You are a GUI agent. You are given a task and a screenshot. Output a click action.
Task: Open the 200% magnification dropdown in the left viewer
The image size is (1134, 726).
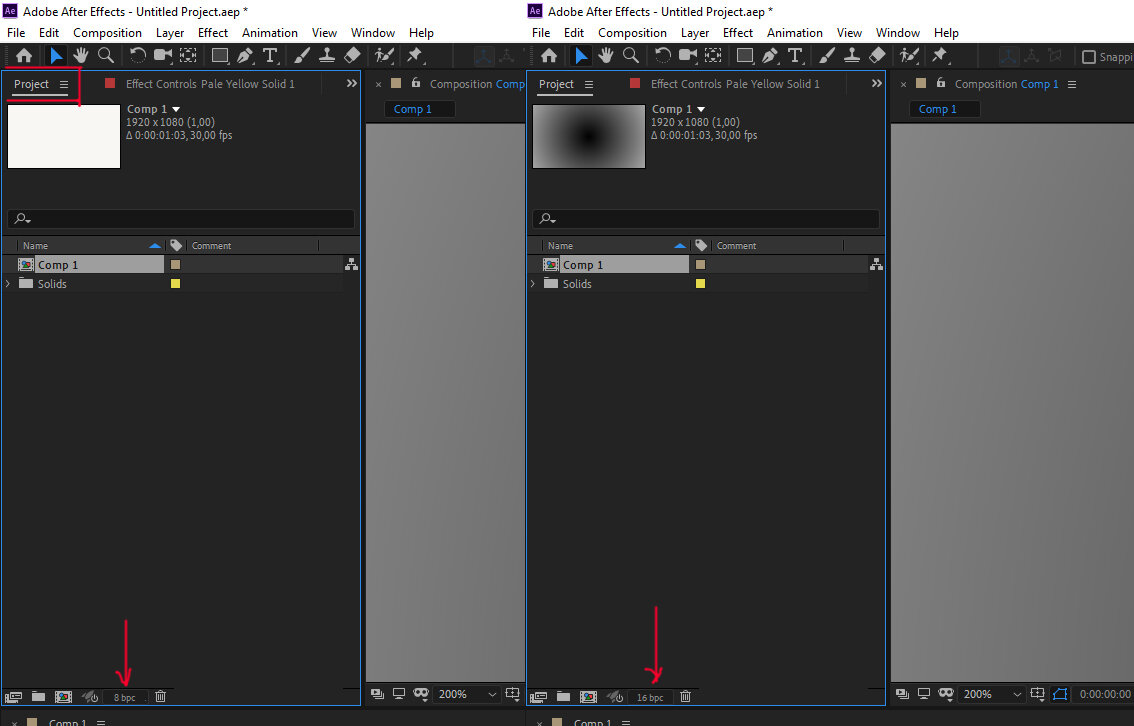(467, 694)
